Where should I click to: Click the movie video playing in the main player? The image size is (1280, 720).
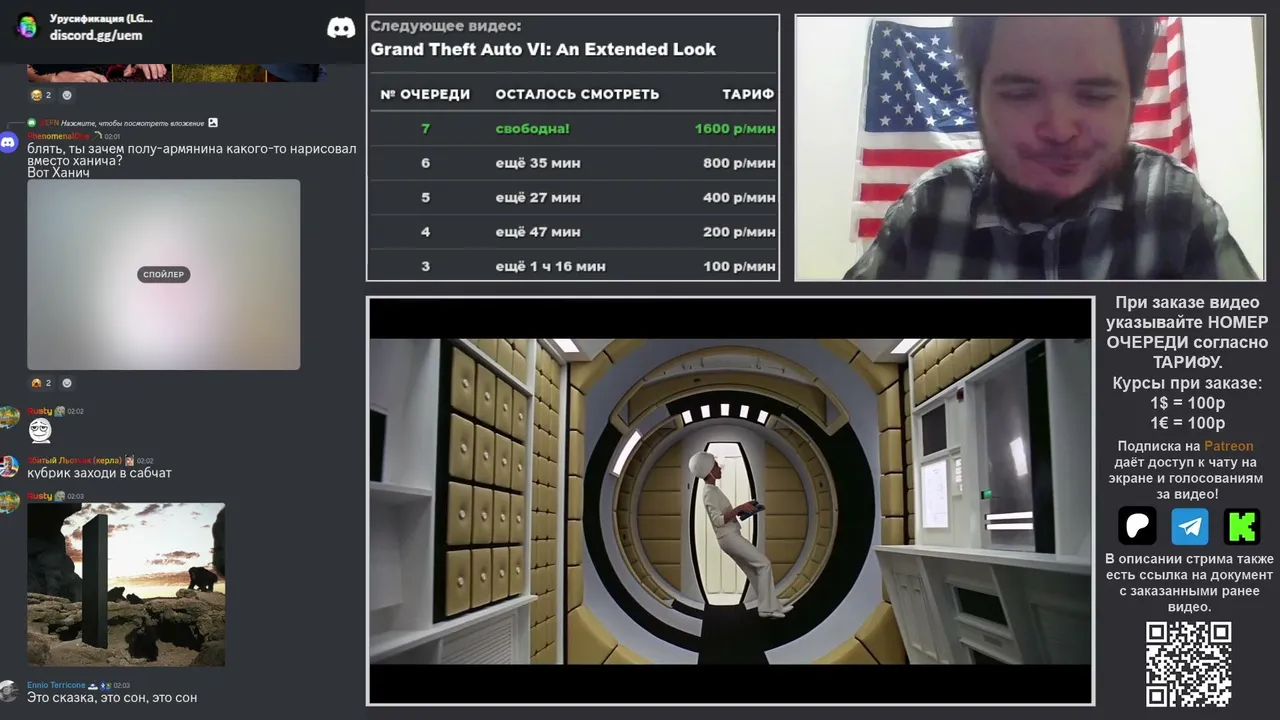[730, 501]
